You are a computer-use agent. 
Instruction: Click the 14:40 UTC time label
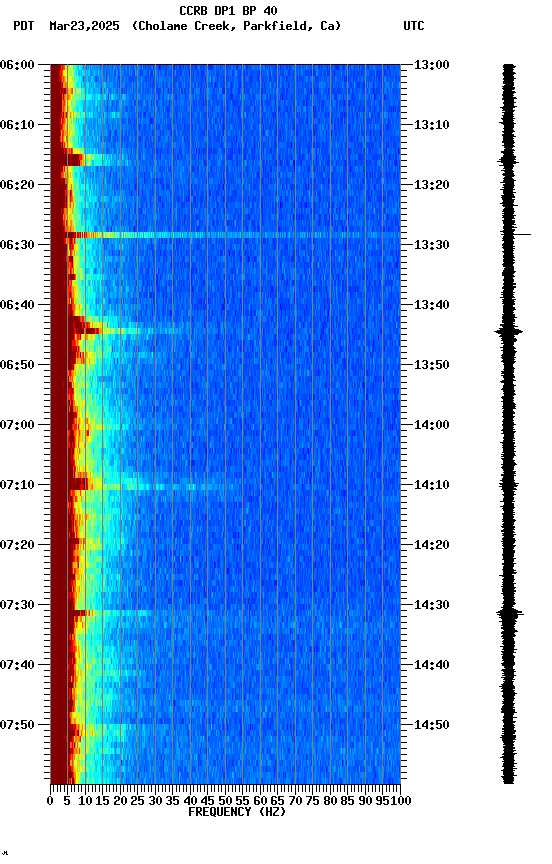click(432, 665)
